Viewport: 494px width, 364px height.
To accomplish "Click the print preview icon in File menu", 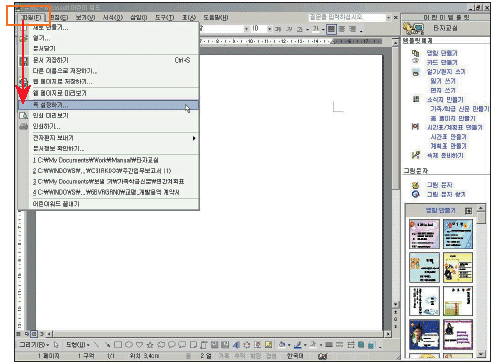I will coord(23,116).
